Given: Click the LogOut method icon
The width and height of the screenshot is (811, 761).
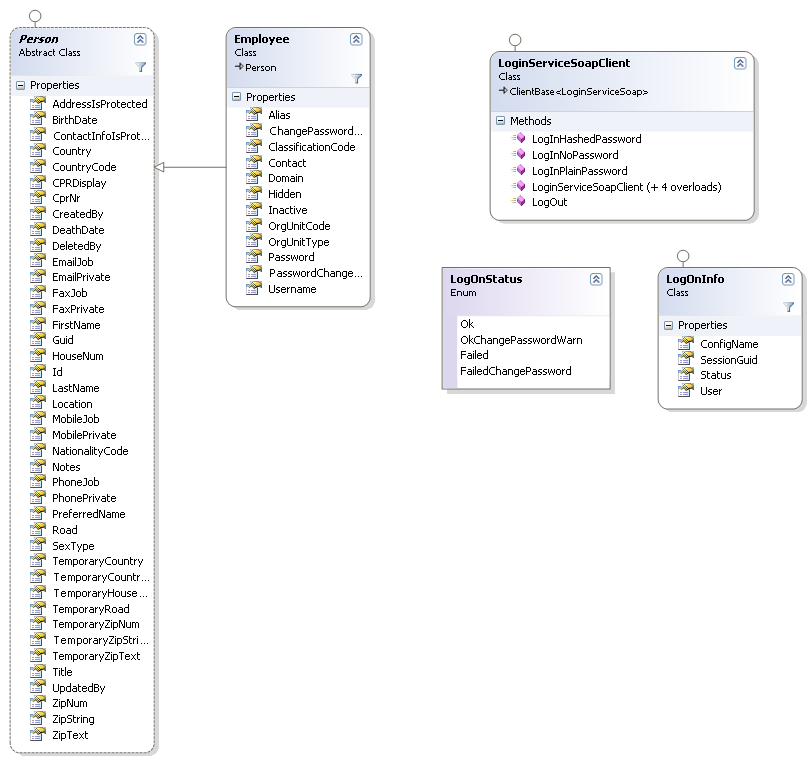Looking at the screenshot, I should click(518, 202).
